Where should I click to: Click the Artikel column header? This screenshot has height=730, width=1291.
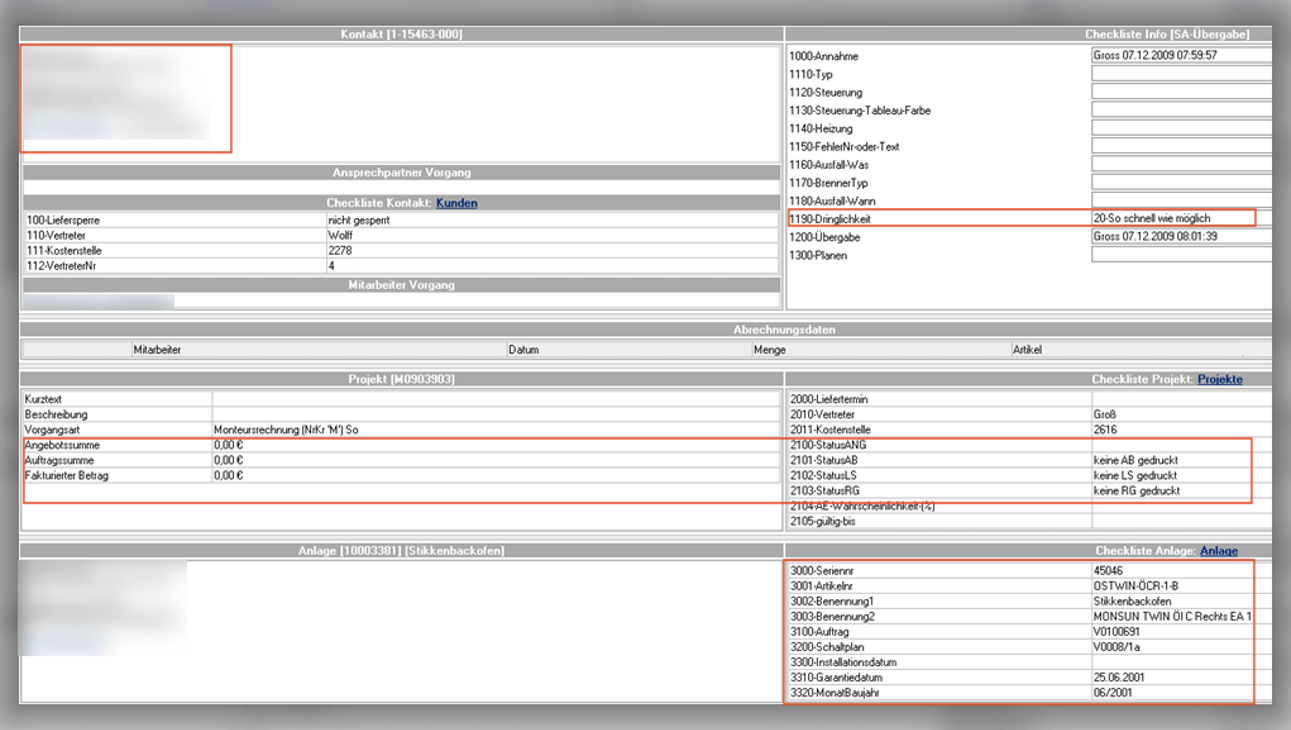coord(1027,350)
